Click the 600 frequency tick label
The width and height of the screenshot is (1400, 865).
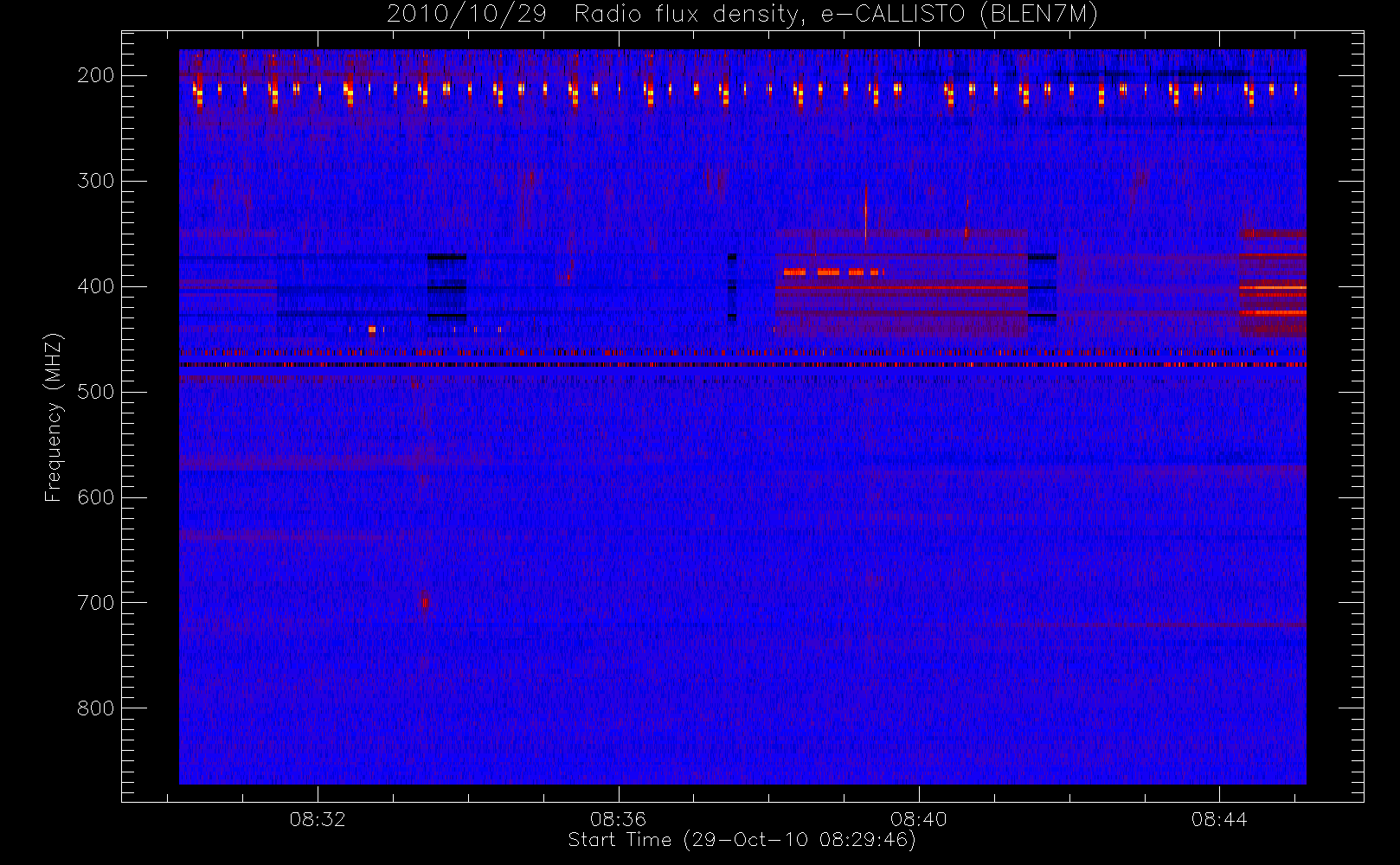pyautogui.click(x=96, y=497)
